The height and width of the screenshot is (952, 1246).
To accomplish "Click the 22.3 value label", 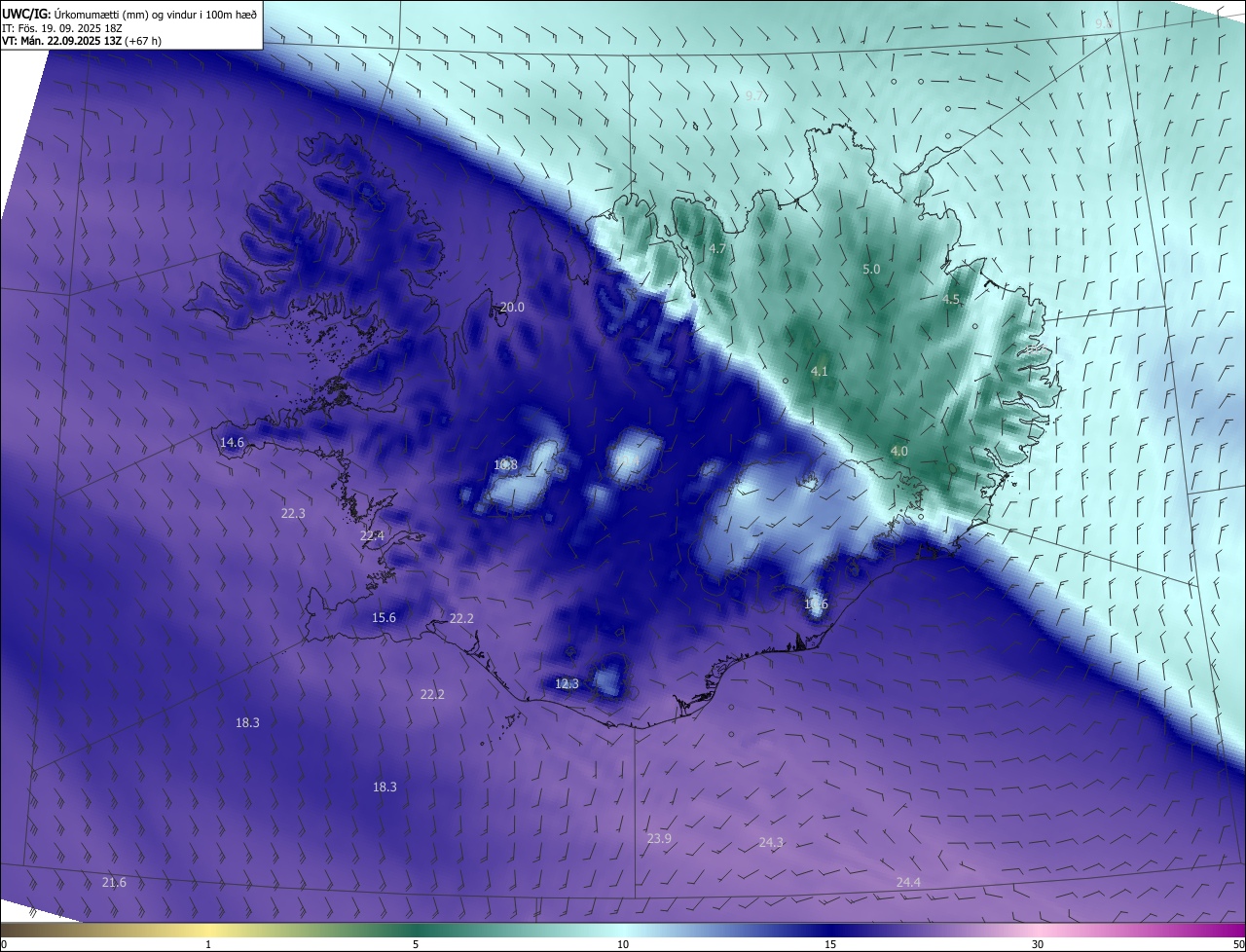I will pyautogui.click(x=293, y=513).
